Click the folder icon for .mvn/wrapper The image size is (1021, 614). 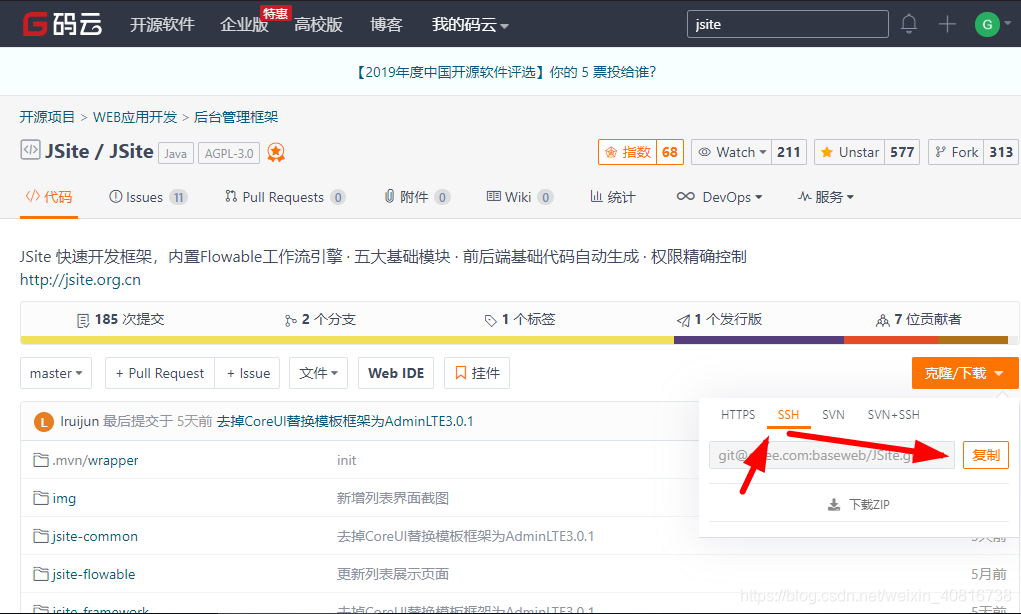click(41, 460)
